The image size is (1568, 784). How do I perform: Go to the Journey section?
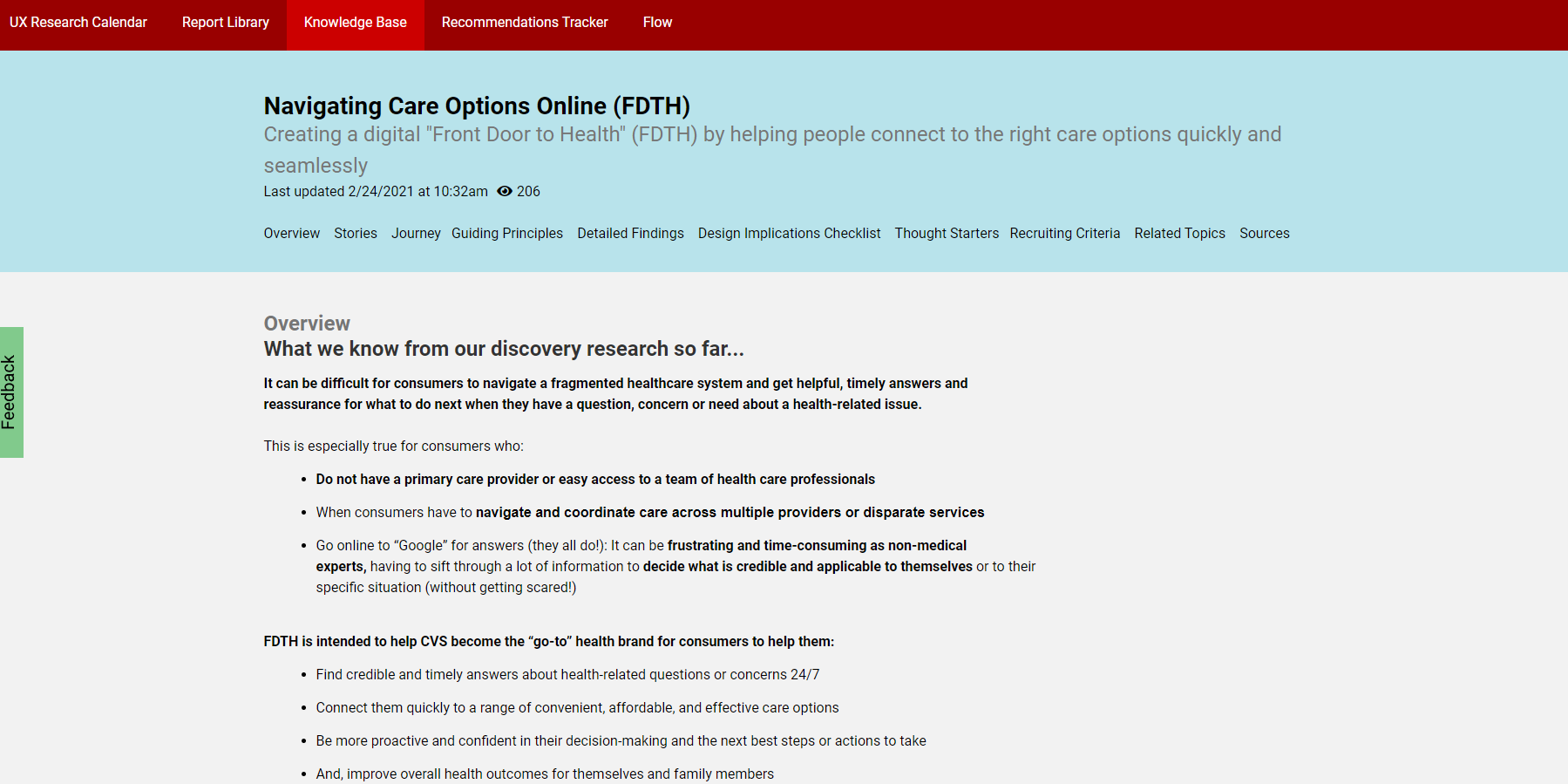[416, 234]
